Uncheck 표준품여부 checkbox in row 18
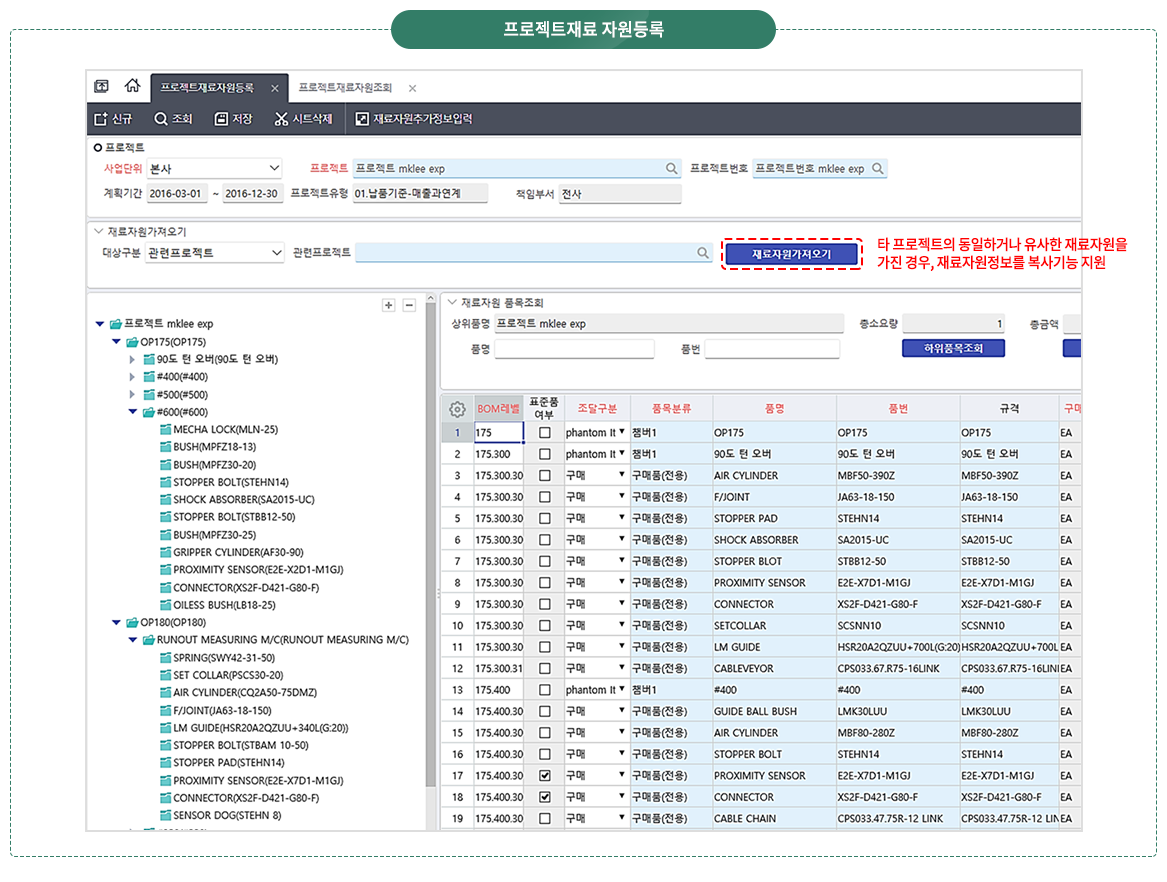 pyautogui.click(x=545, y=797)
